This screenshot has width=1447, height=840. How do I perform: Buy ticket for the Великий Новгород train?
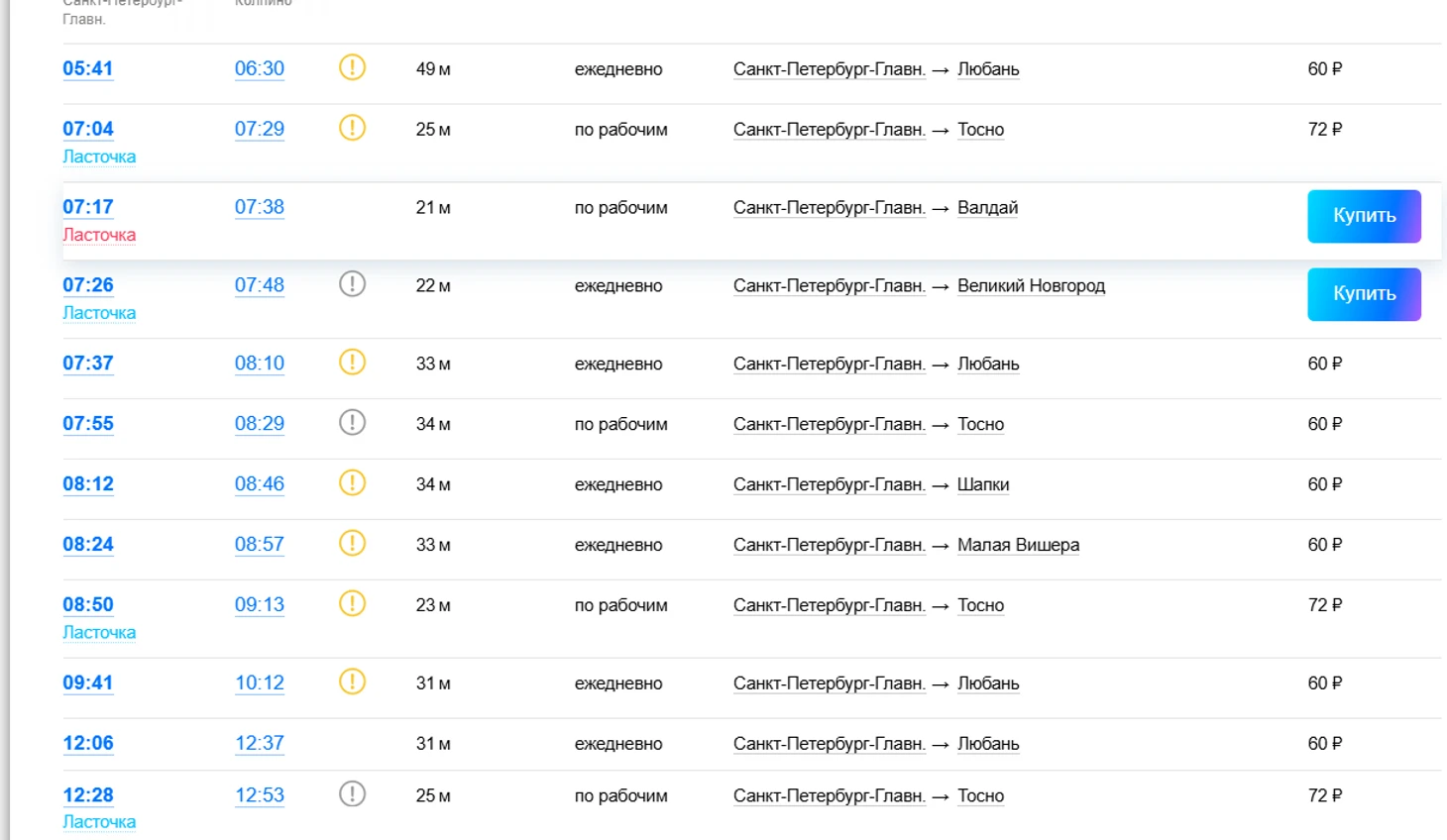(x=1364, y=294)
